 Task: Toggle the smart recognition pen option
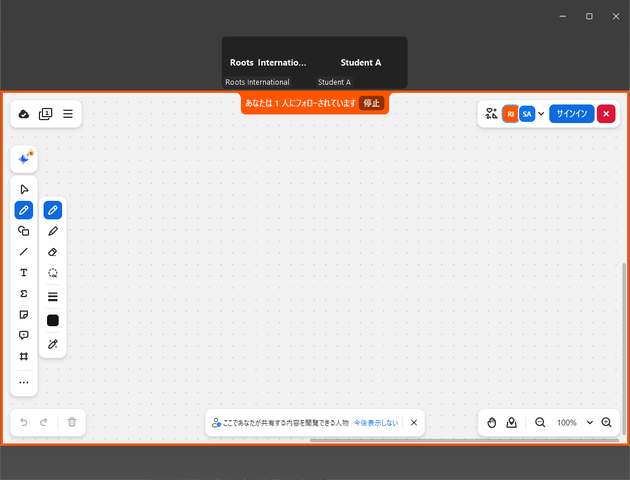pos(53,344)
